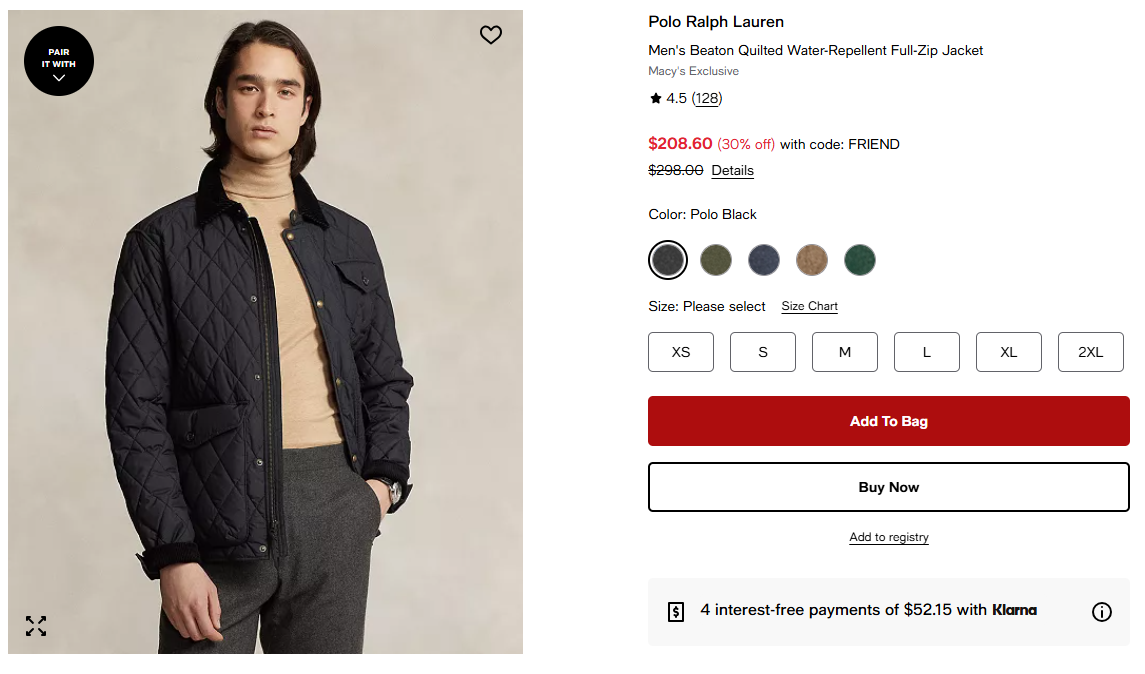Screen dimensions: 1145x674
Task: Choose the dark green color swatch
Action: coord(860,260)
